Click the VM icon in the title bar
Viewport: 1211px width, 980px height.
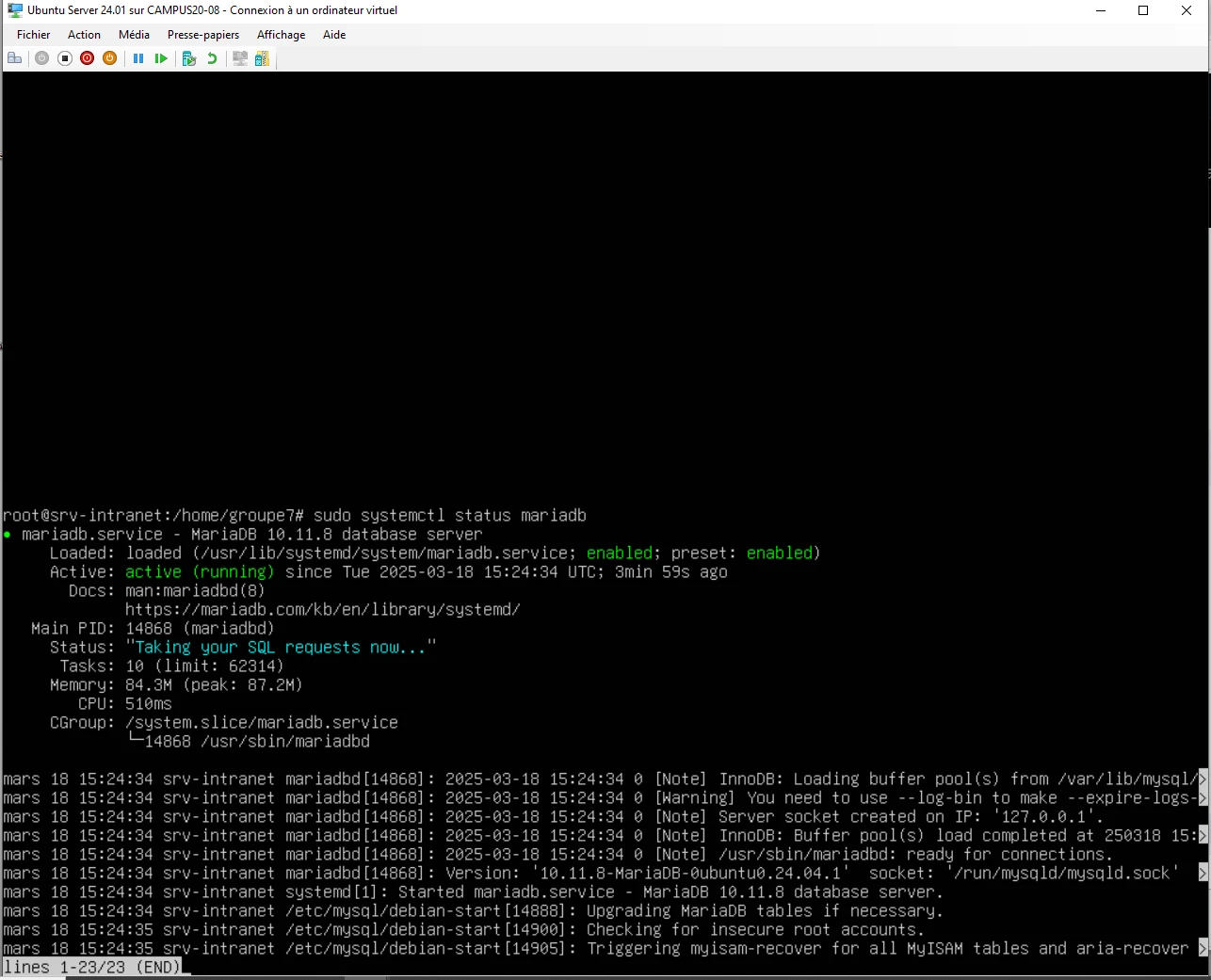pos(15,10)
